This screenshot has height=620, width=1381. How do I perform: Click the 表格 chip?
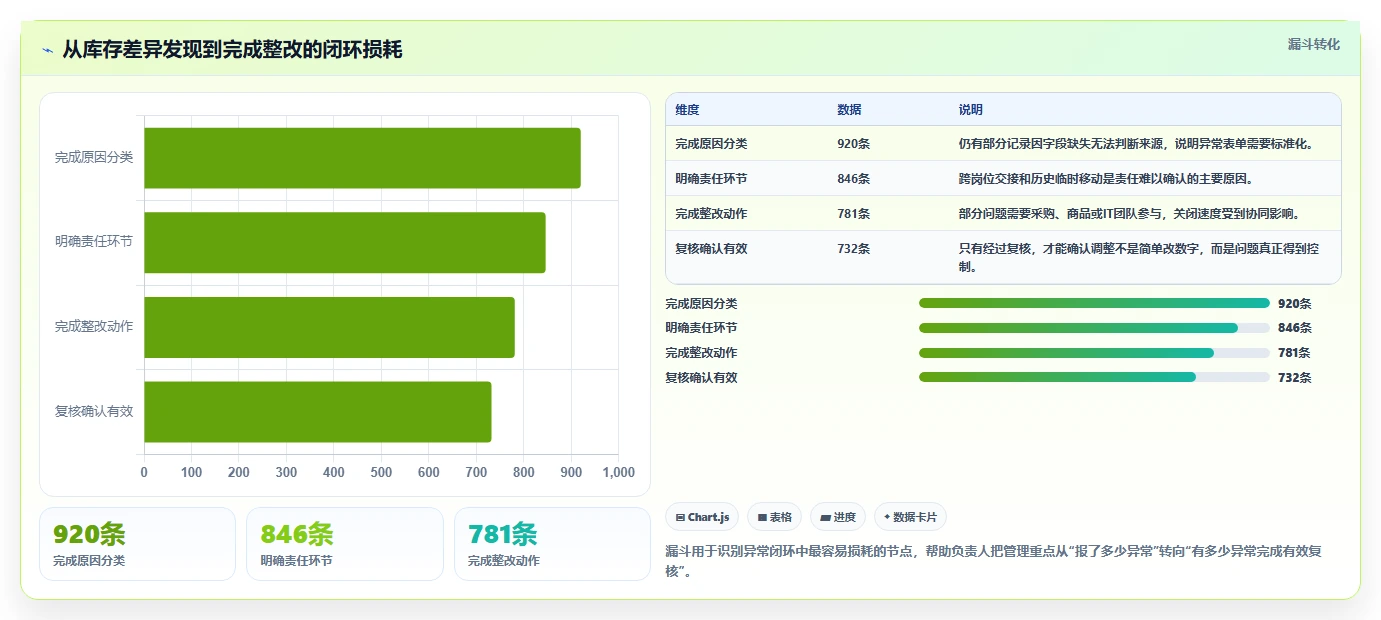coord(775,517)
